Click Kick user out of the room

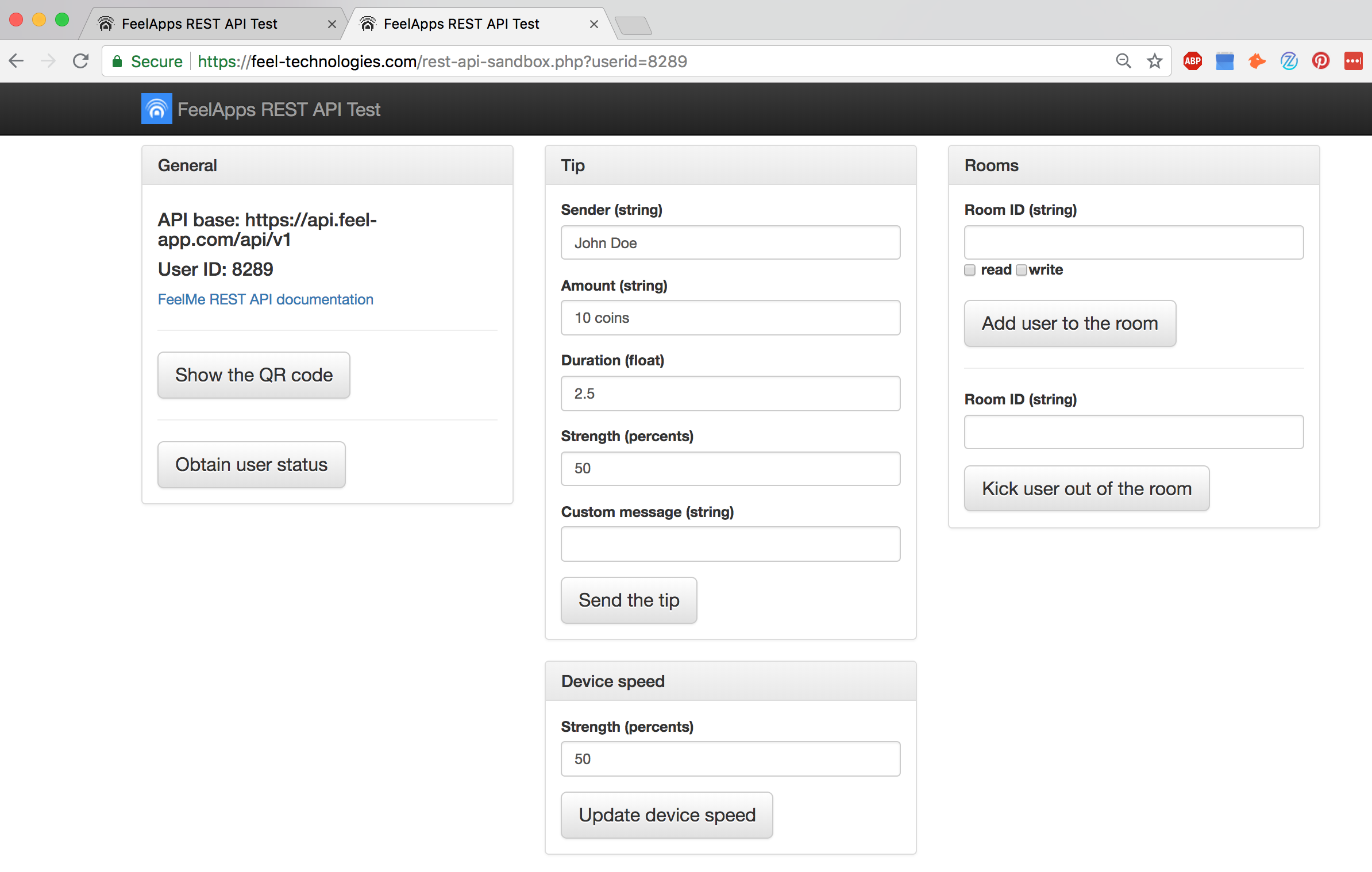pyautogui.click(x=1086, y=489)
